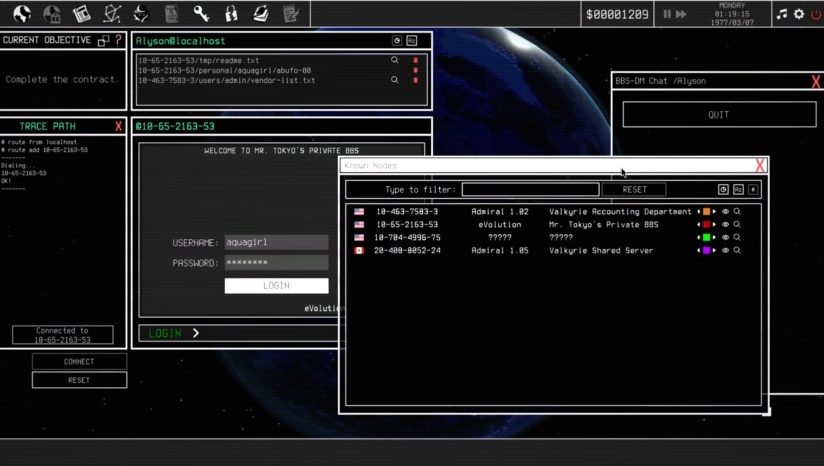Open the notepad icon in top toolbar
824x466 pixels.
coord(291,14)
